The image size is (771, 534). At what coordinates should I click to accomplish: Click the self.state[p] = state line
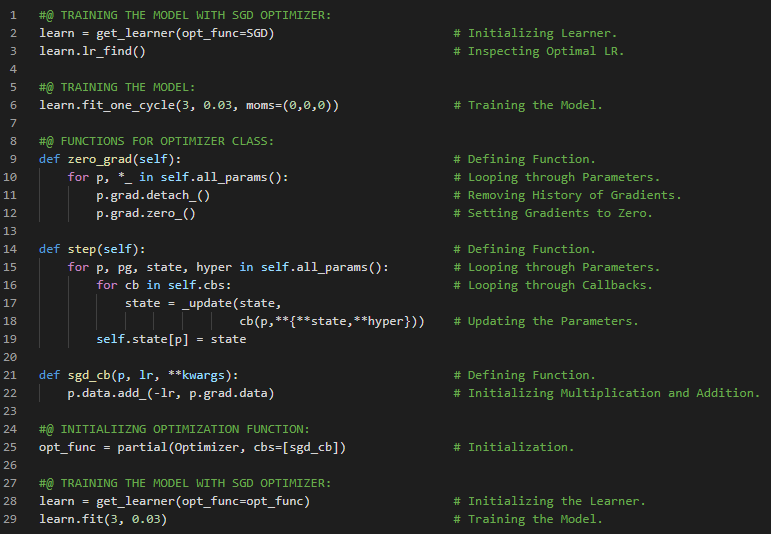pyautogui.click(x=171, y=339)
